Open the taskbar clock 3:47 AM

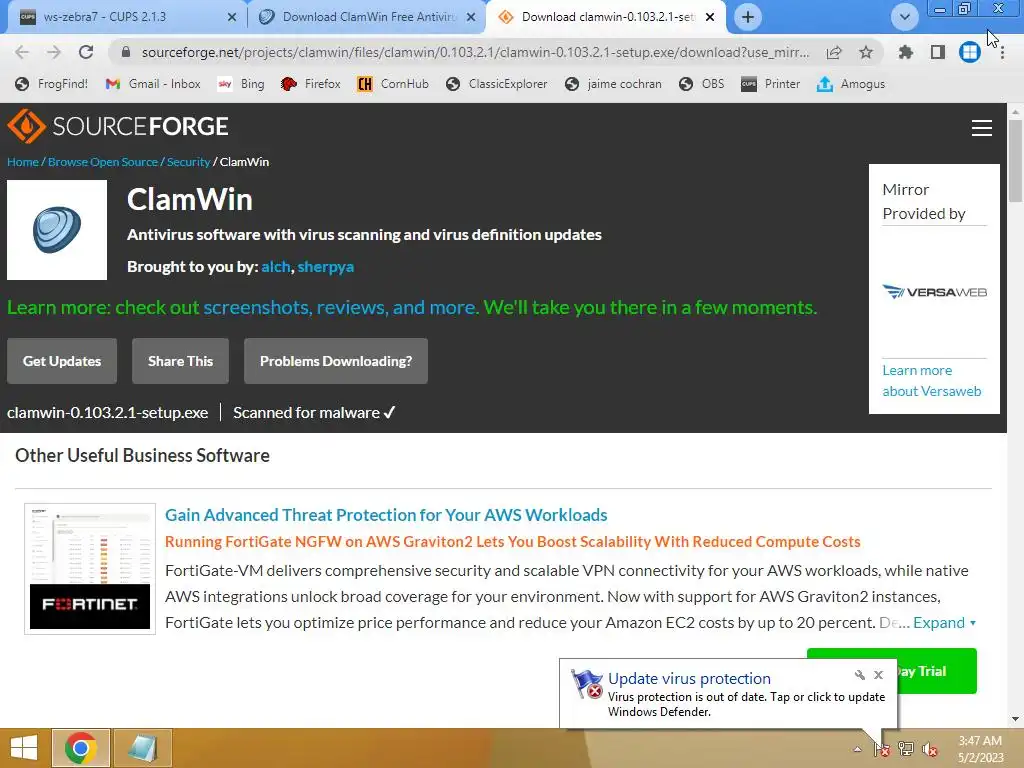click(x=980, y=749)
